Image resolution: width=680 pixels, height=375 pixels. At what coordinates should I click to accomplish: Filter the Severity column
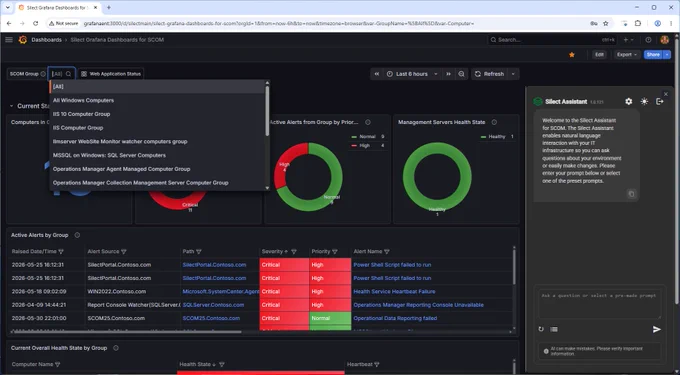tap(294, 252)
